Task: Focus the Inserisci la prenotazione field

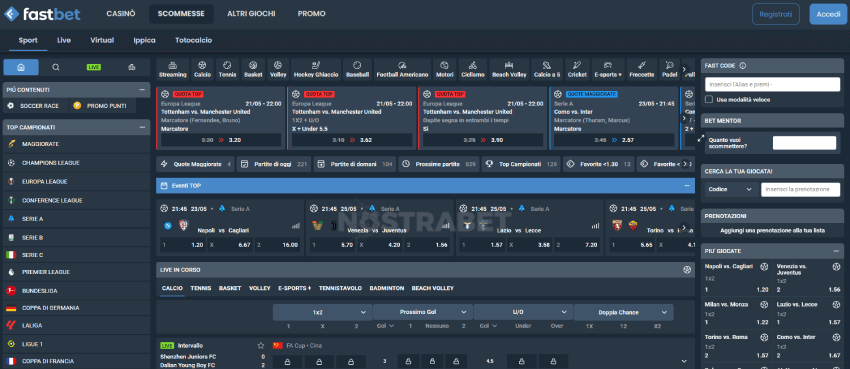Action: 801,189
